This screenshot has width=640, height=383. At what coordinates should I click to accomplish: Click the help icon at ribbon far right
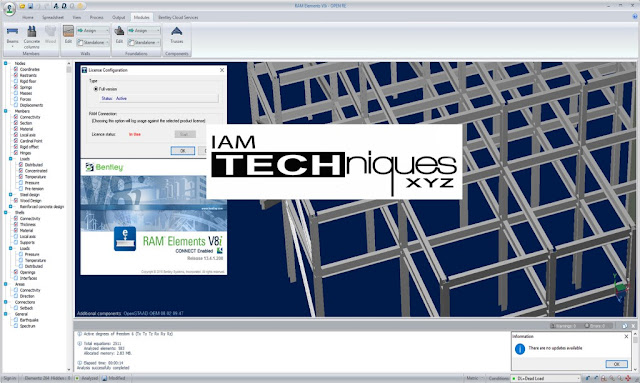pyautogui.click(x=635, y=16)
